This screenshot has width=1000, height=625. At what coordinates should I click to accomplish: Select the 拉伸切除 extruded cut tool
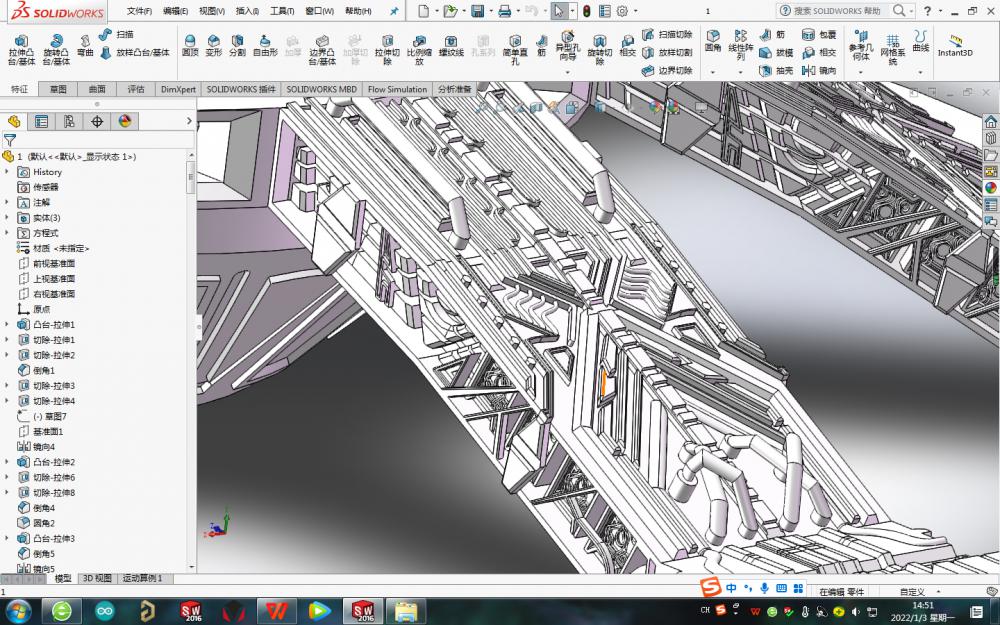(x=387, y=50)
